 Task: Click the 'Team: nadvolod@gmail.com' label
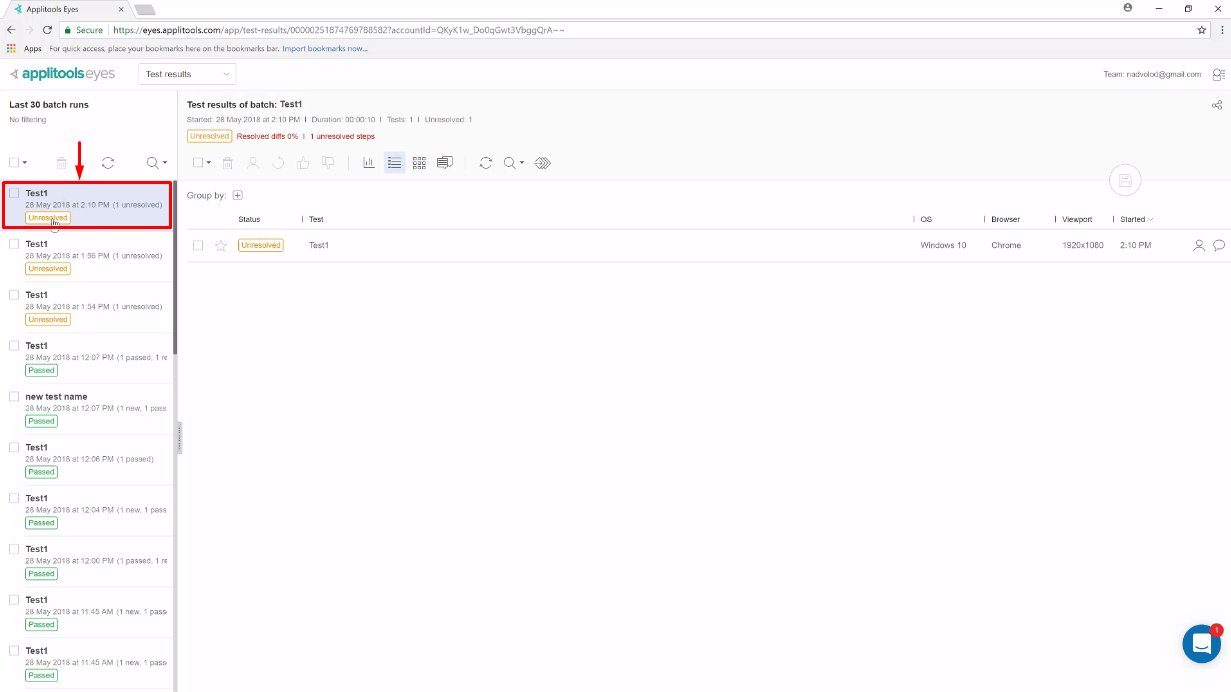pos(1152,74)
